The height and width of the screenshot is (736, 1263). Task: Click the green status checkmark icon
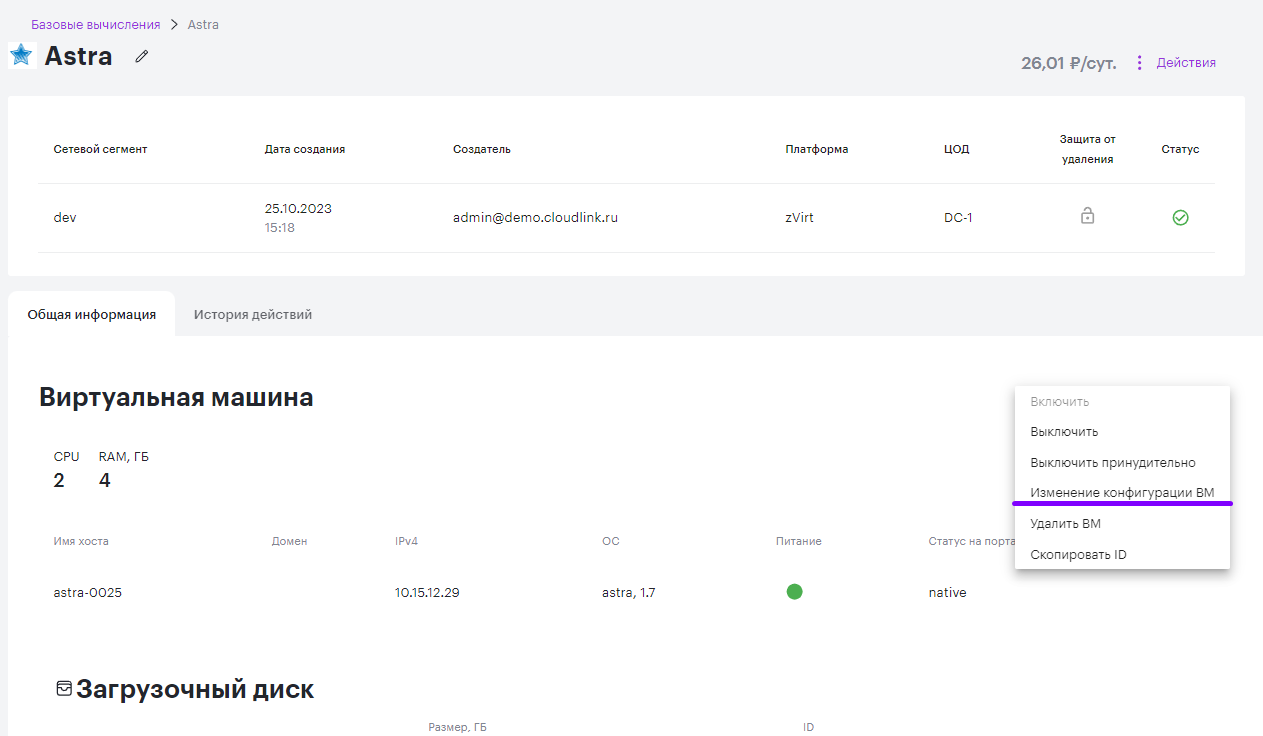pyautogui.click(x=1180, y=217)
